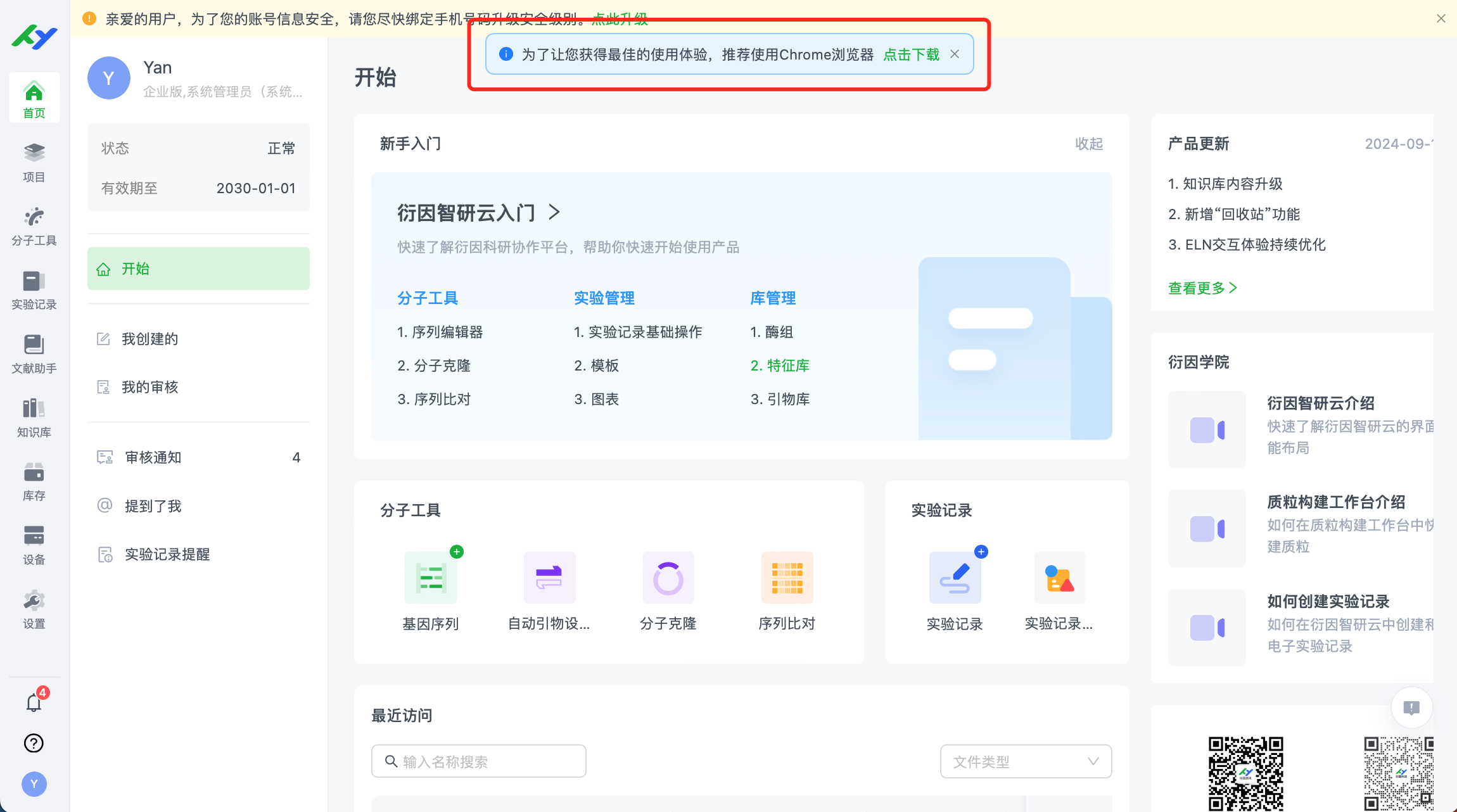The image size is (1457, 812).
Task: Open the 文献助手 sidebar icon
Action: [x=34, y=352]
